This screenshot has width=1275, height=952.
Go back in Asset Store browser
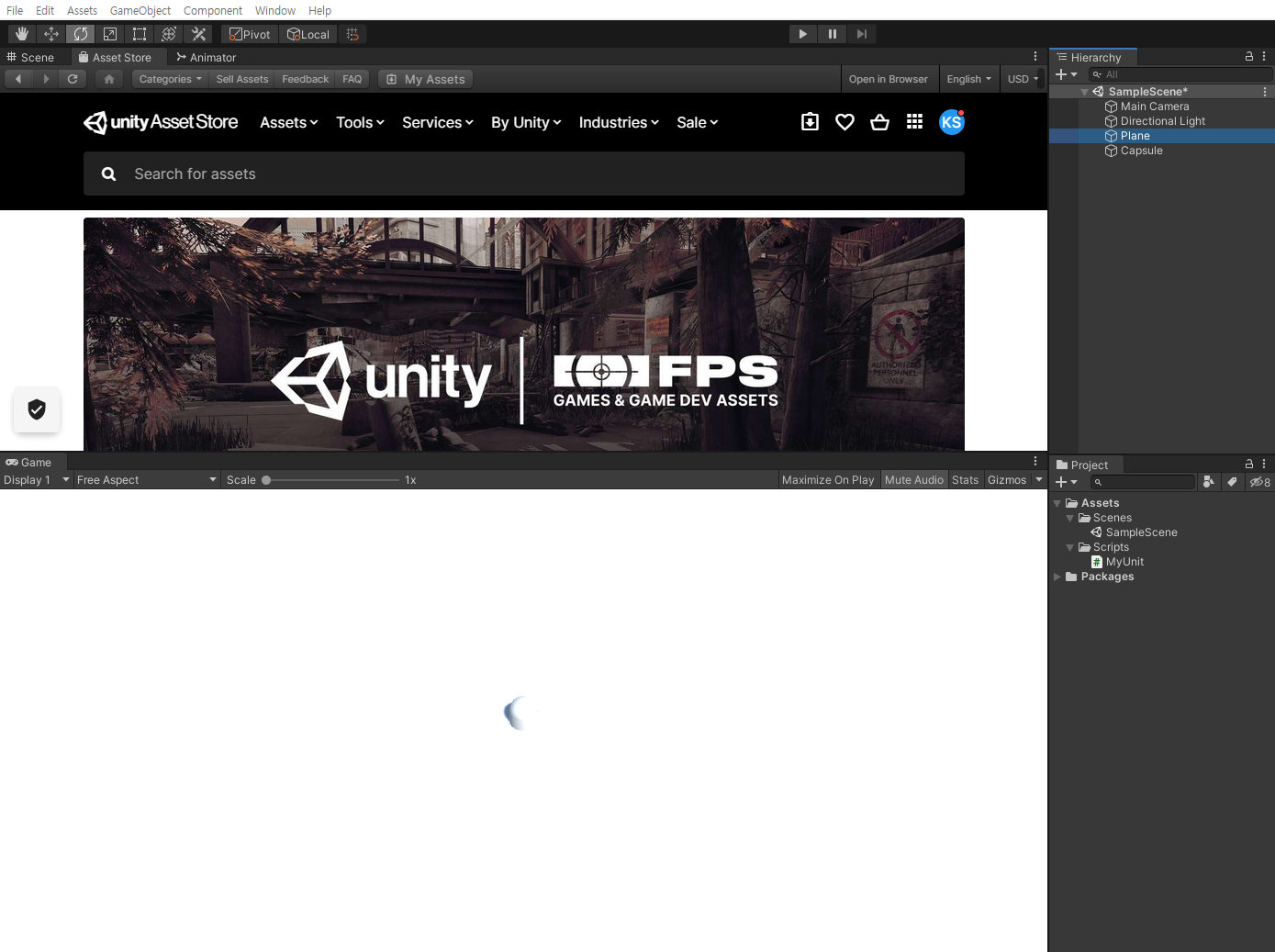click(x=18, y=79)
